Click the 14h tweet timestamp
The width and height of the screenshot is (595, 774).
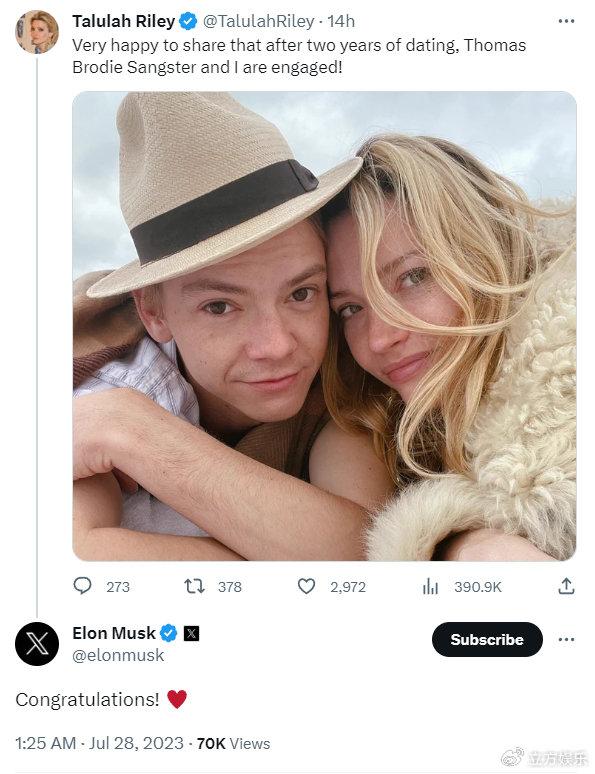[341, 21]
